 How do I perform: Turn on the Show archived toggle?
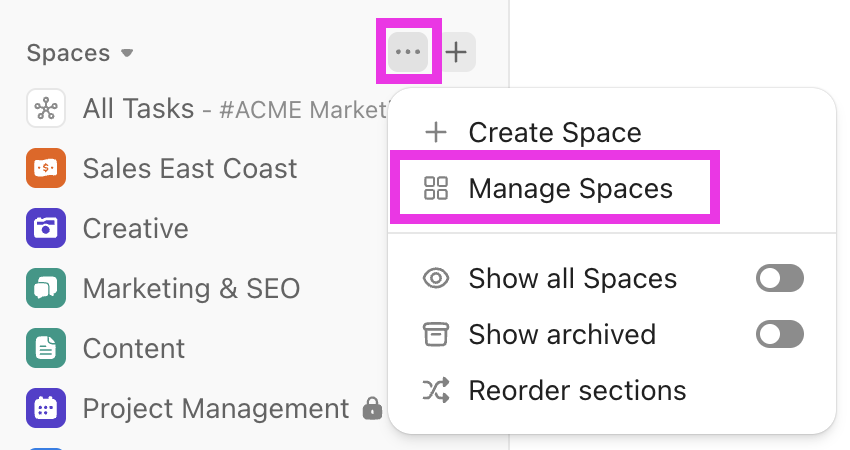coord(780,334)
